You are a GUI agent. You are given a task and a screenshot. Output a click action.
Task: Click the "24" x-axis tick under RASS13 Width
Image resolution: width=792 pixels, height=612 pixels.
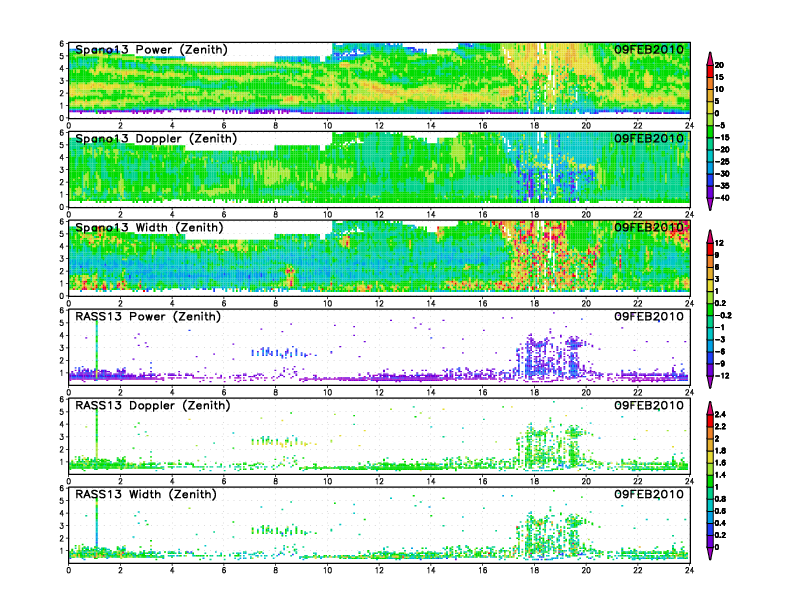(689, 570)
